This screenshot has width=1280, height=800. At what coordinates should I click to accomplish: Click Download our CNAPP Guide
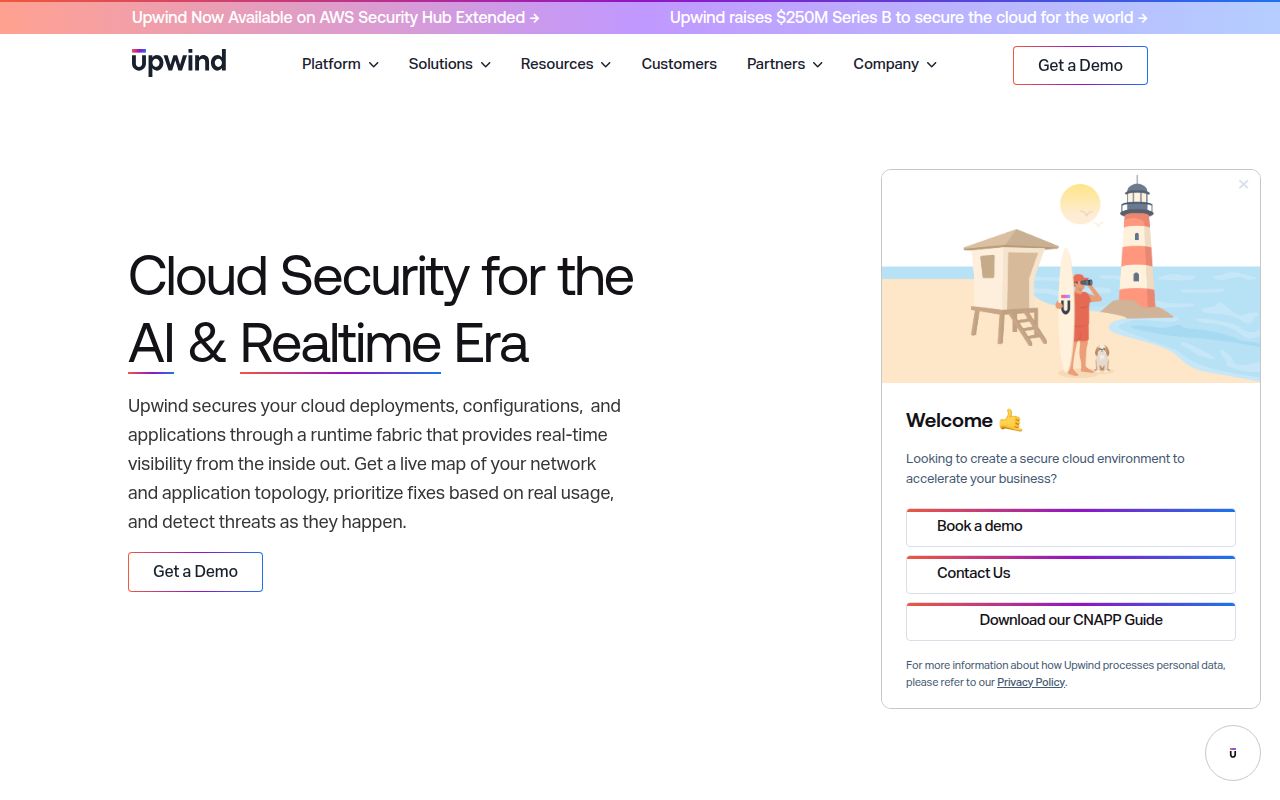click(x=1071, y=621)
